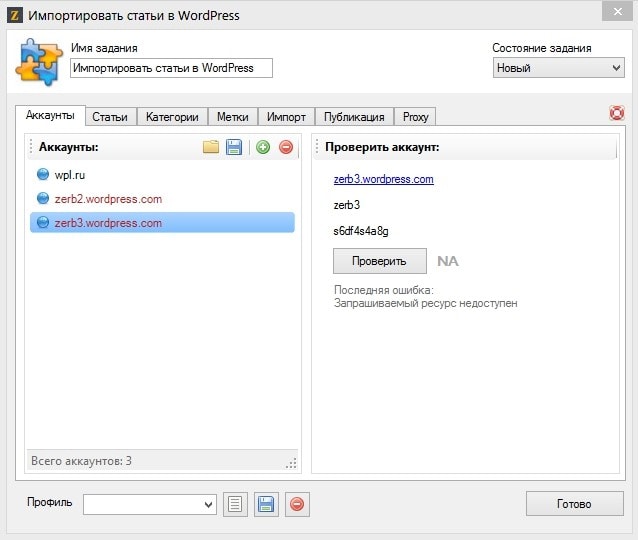Click the Проверить button
The width and height of the screenshot is (638, 540).
click(x=380, y=261)
